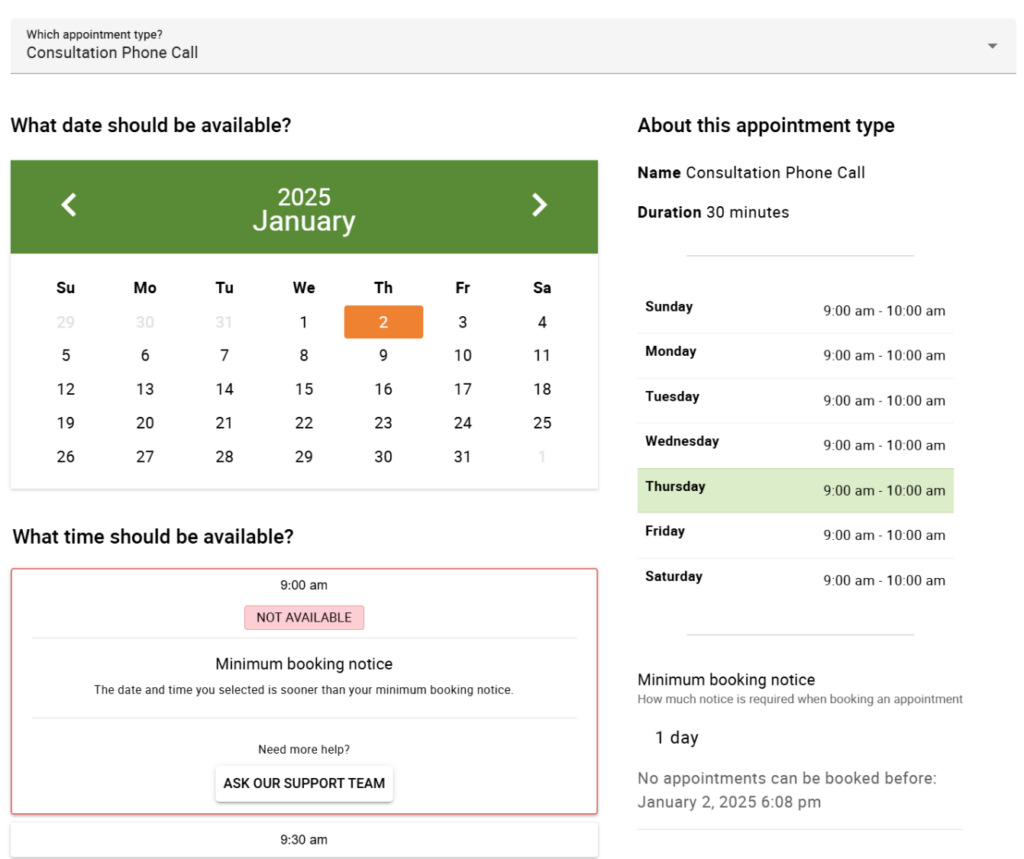Select the 26th in the calendar
Image resolution: width=1024 pixels, height=859 pixels.
pyautogui.click(x=65, y=457)
